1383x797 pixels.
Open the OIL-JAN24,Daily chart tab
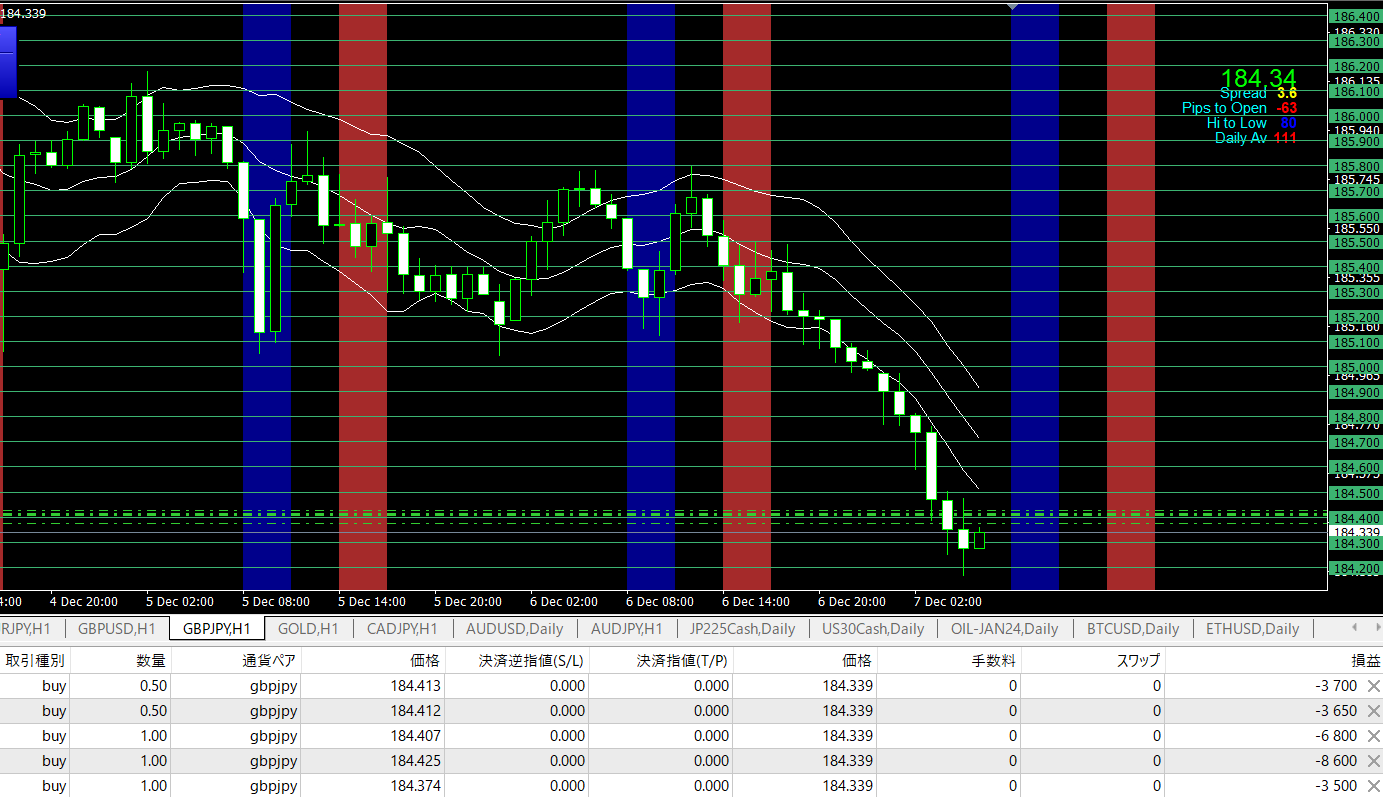[x=1004, y=629]
